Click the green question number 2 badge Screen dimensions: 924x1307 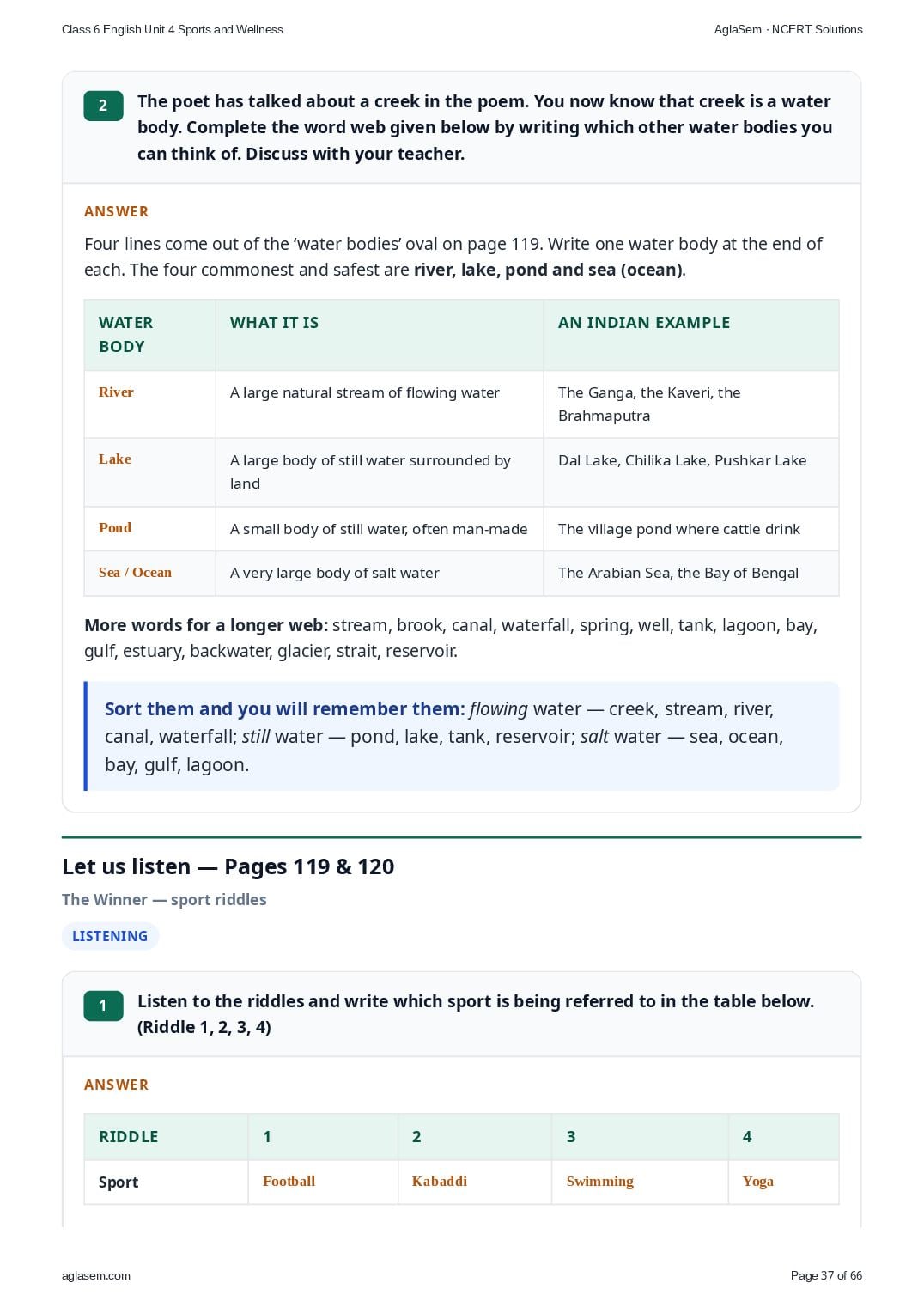(103, 106)
